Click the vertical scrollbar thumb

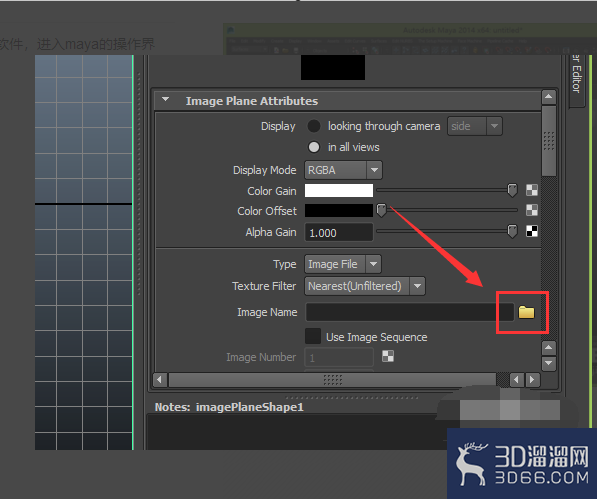(549, 141)
